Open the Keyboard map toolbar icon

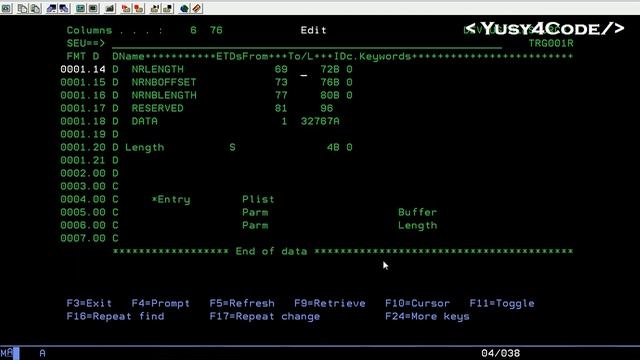coord(109,8)
